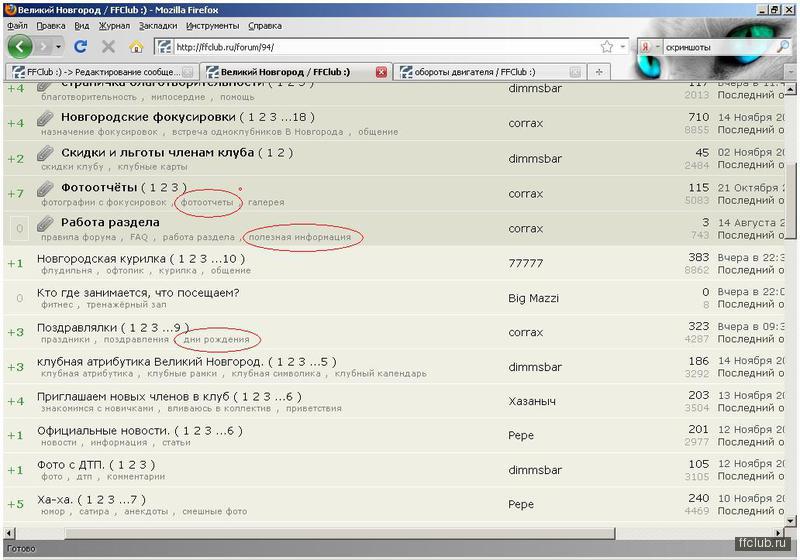Open a new tab with the plus button
800x560 pixels.
599,72
